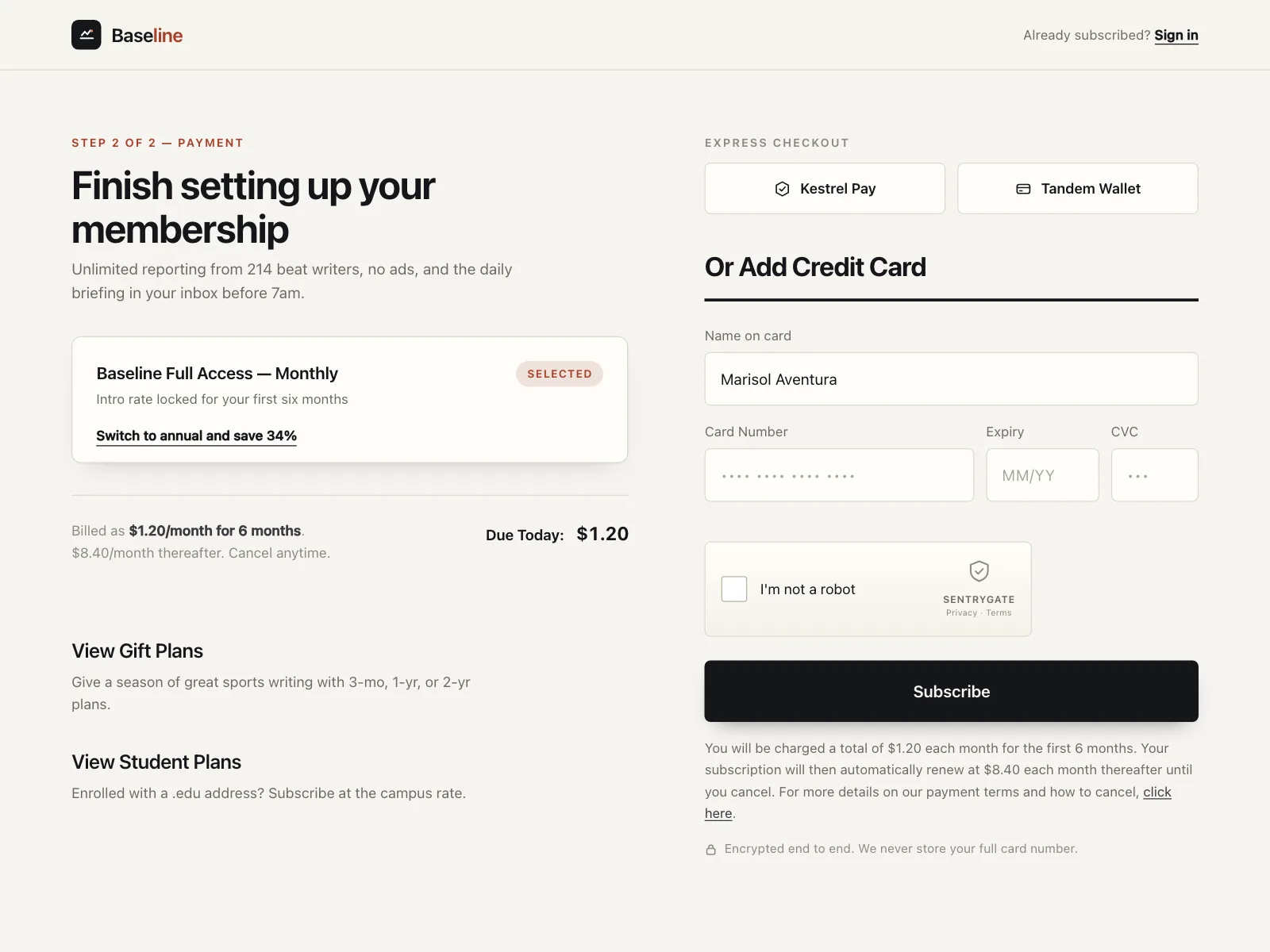Choose Tandem Wallet express checkout

[x=1078, y=189]
